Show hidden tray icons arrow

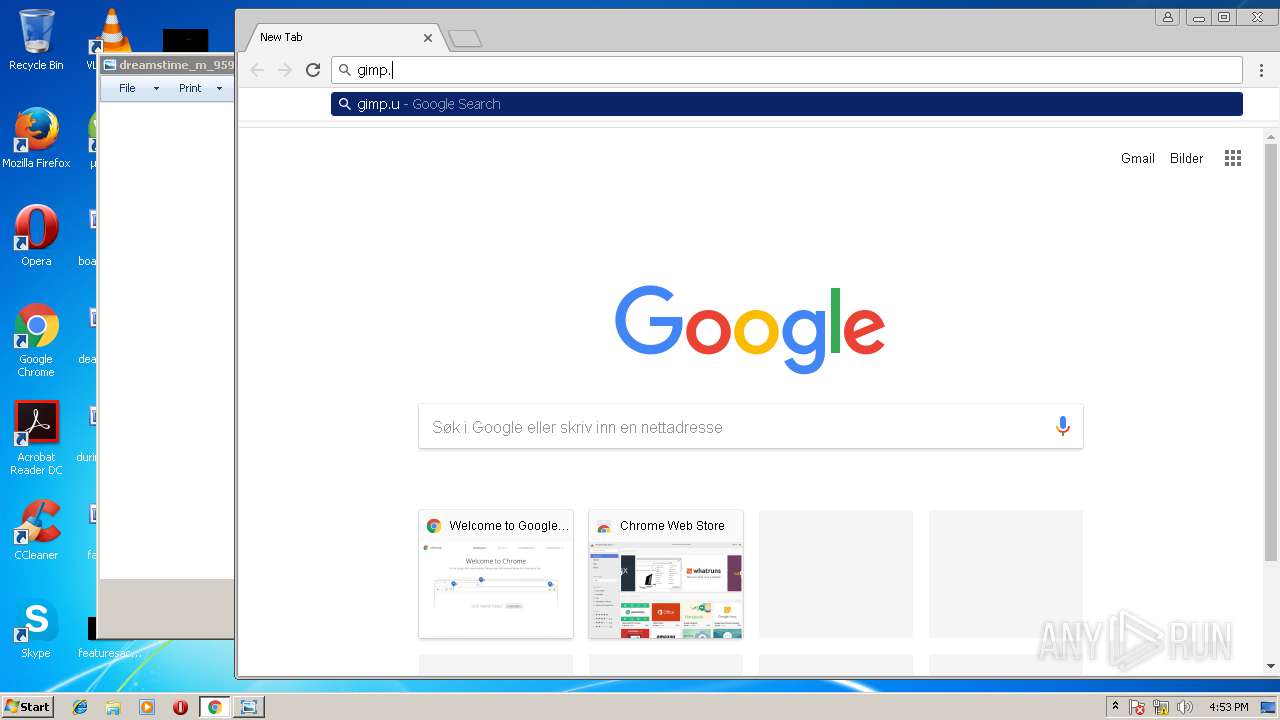1115,707
